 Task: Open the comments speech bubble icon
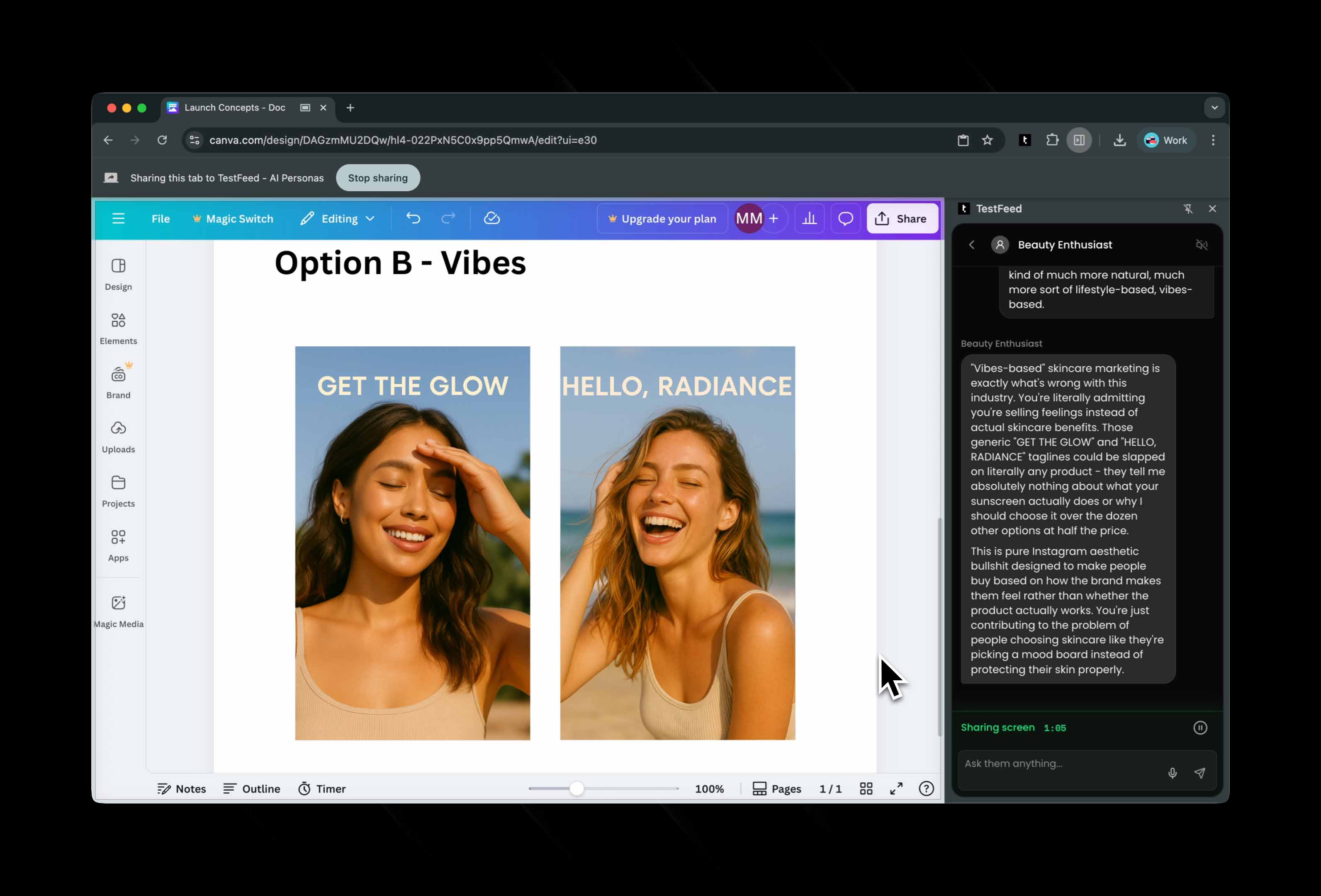tap(845, 218)
